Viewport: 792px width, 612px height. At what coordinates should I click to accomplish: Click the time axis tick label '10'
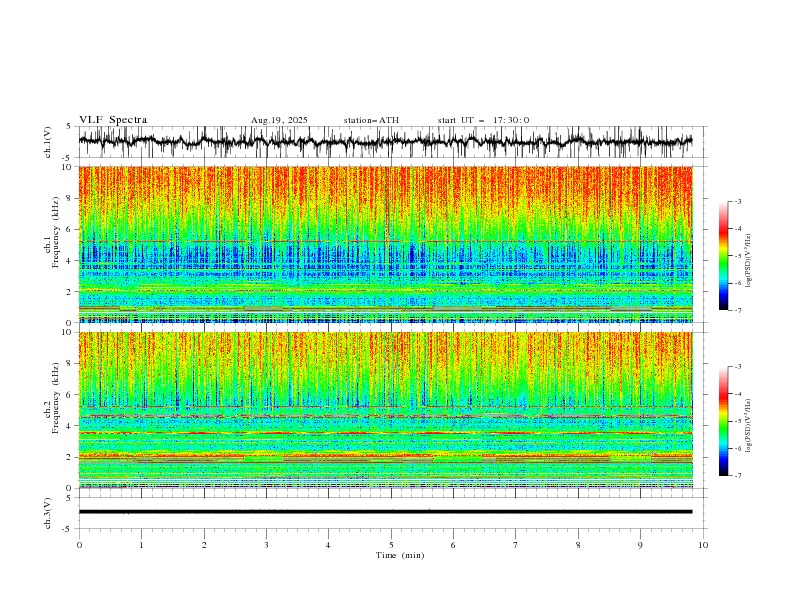coord(703,545)
